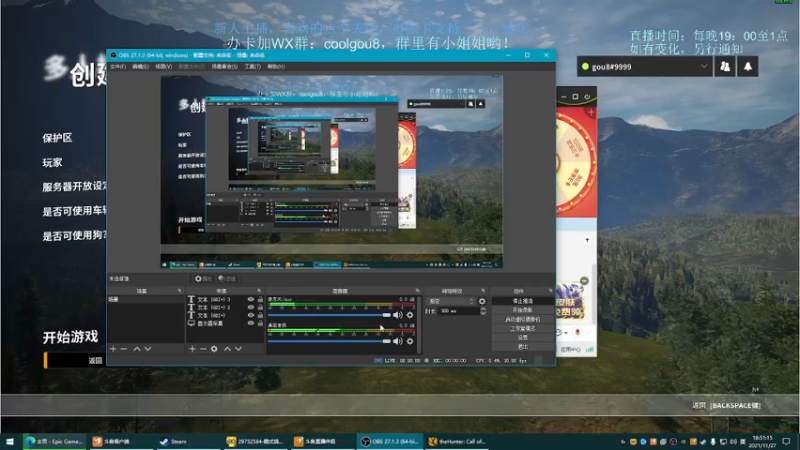Pop out the 控件 dock panel
Image resolution: width=800 pixels, height=450 pixels.
pos(551,291)
